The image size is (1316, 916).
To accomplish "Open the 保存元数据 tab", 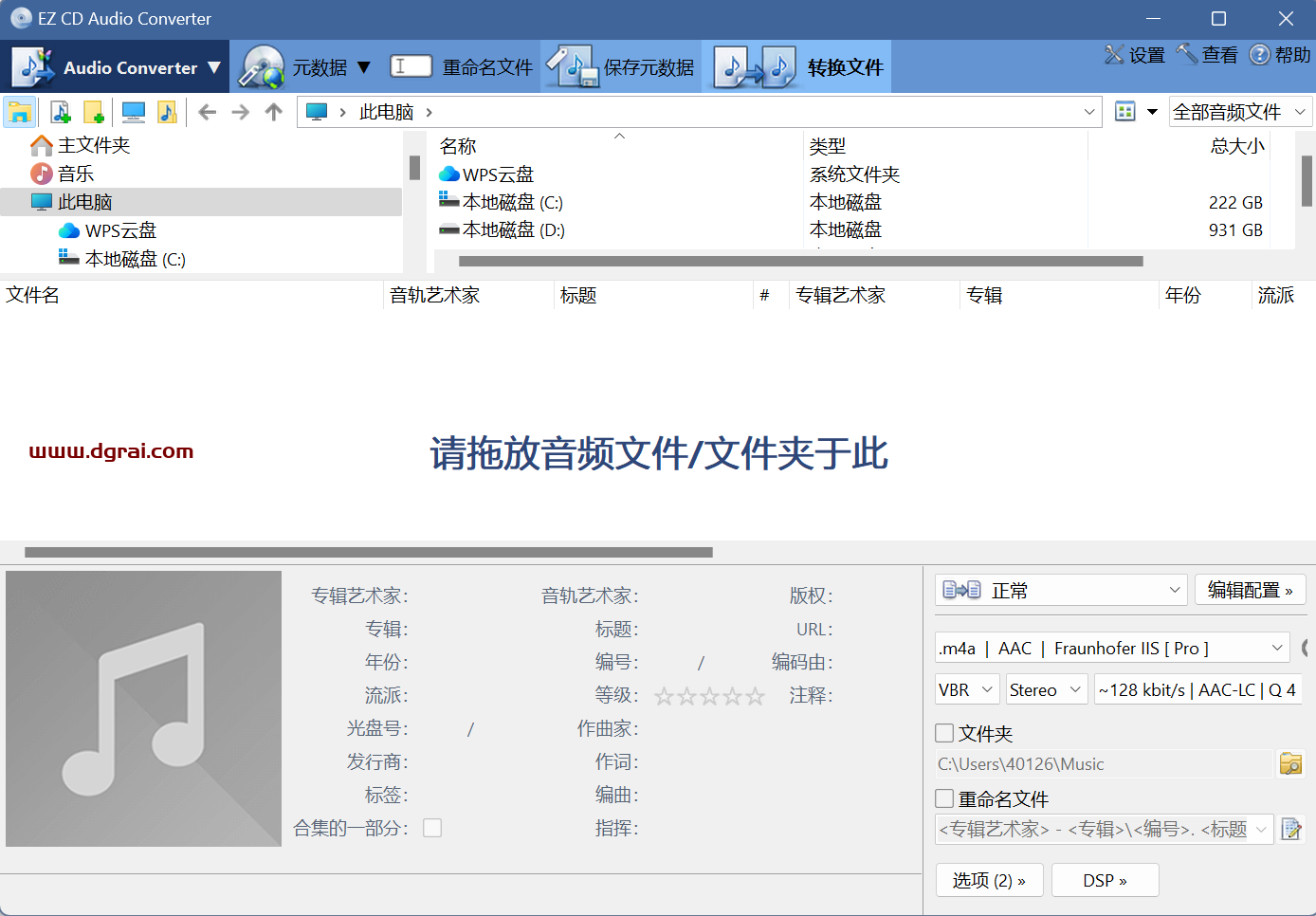I will (x=622, y=67).
